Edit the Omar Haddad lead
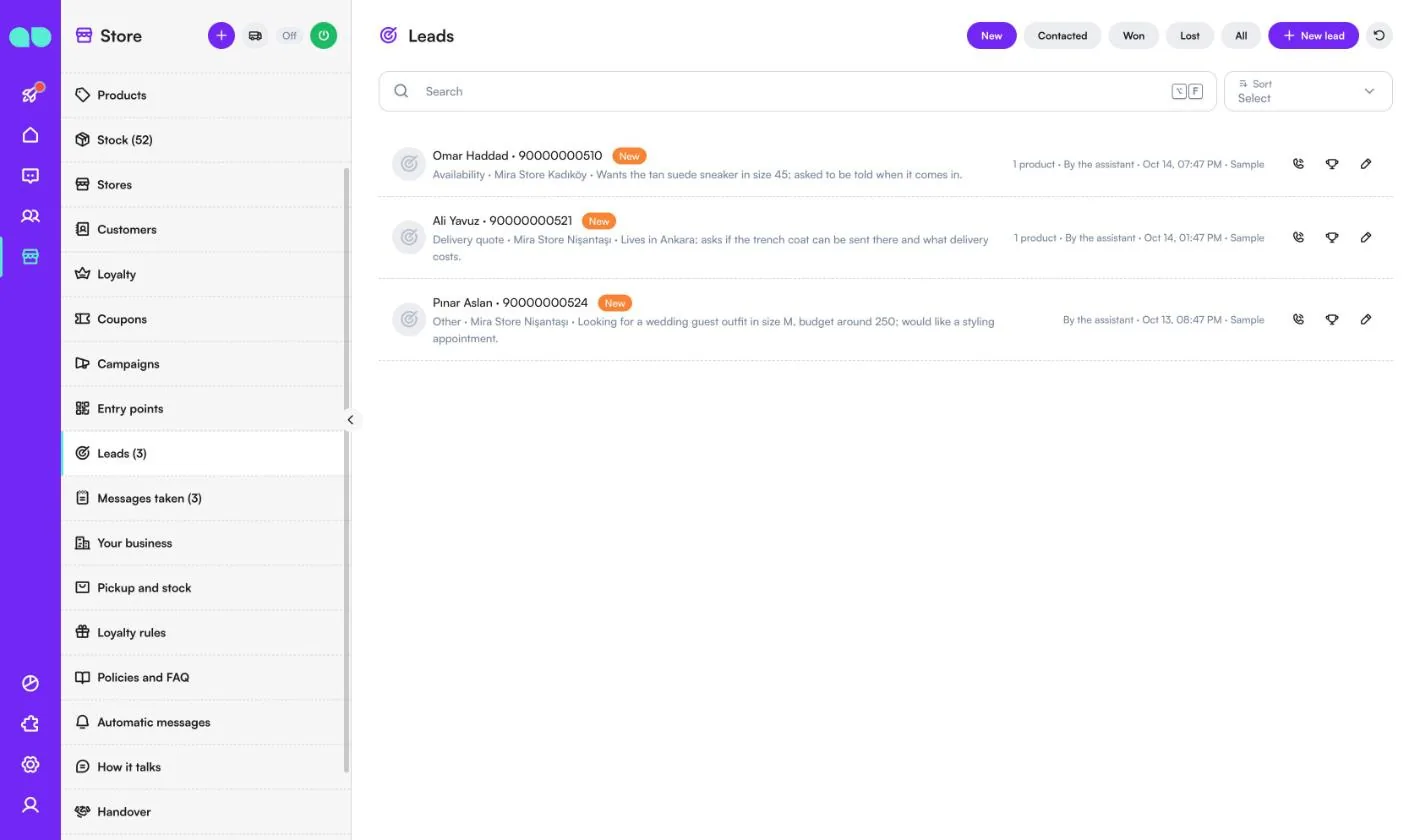 pos(1366,164)
